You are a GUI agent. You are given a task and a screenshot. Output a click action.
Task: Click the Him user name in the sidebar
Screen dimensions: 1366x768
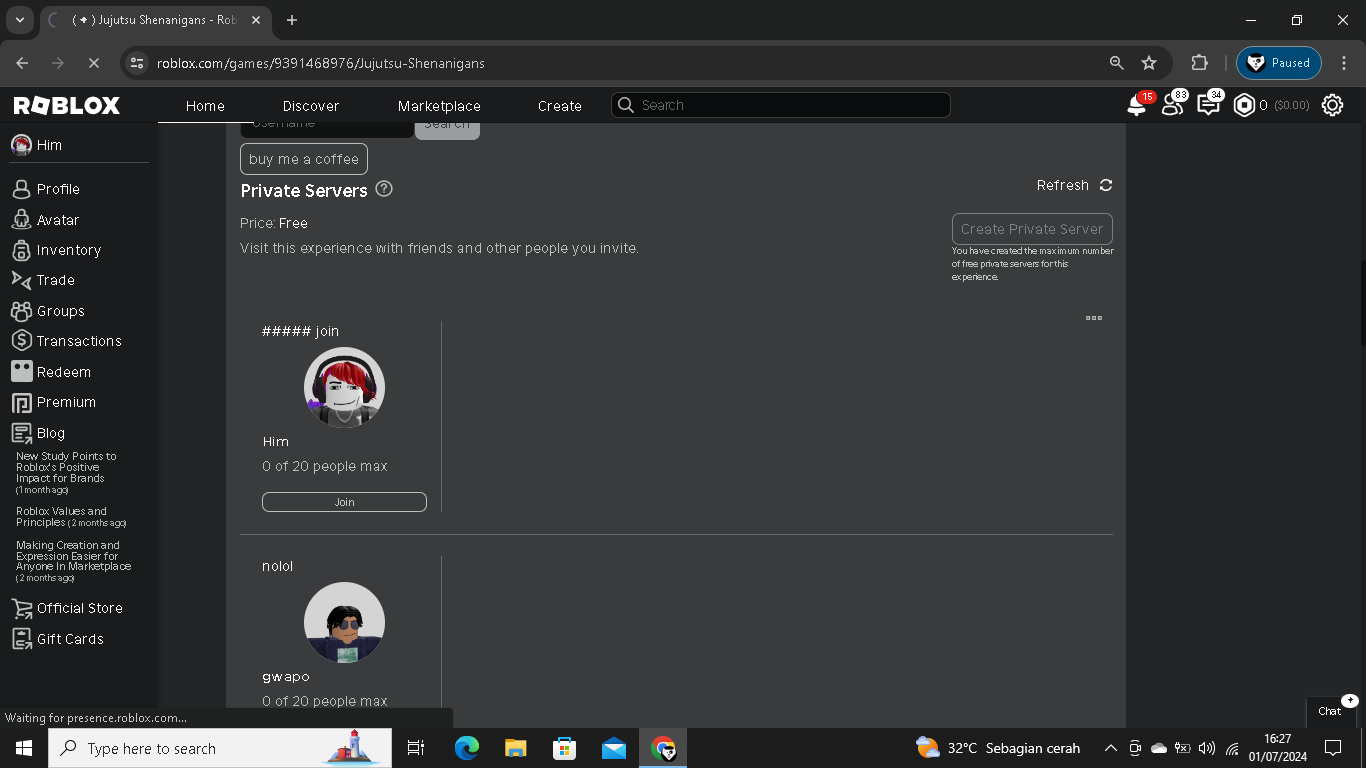49,145
